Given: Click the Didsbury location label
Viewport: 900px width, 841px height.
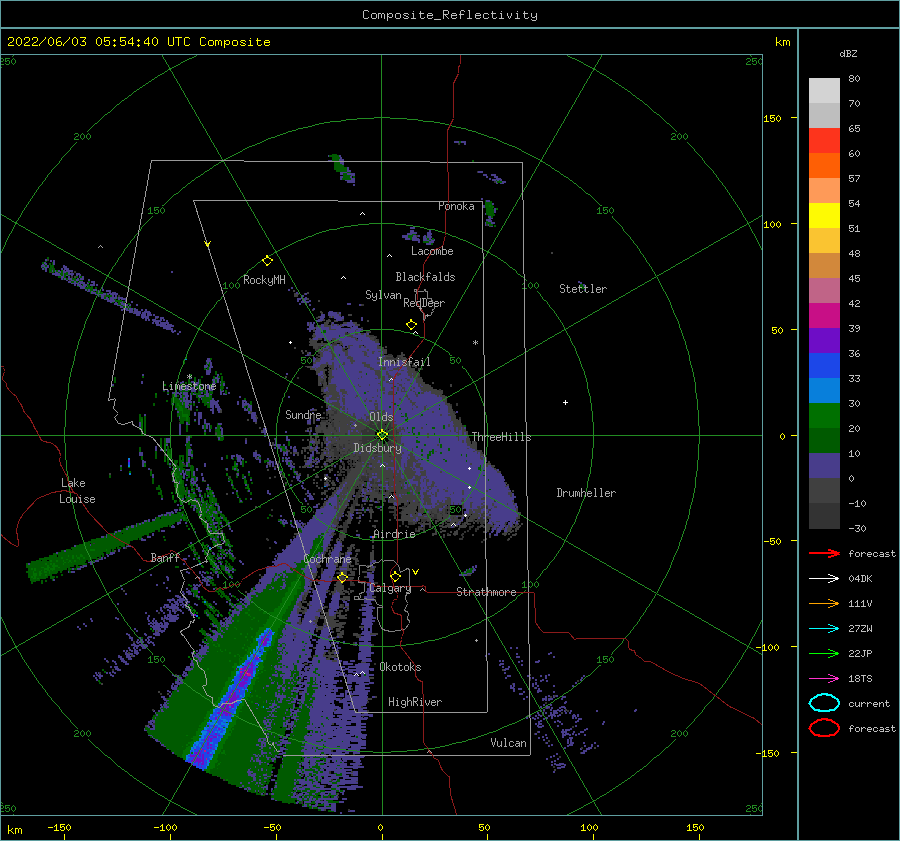Looking at the screenshot, I should click(377, 448).
